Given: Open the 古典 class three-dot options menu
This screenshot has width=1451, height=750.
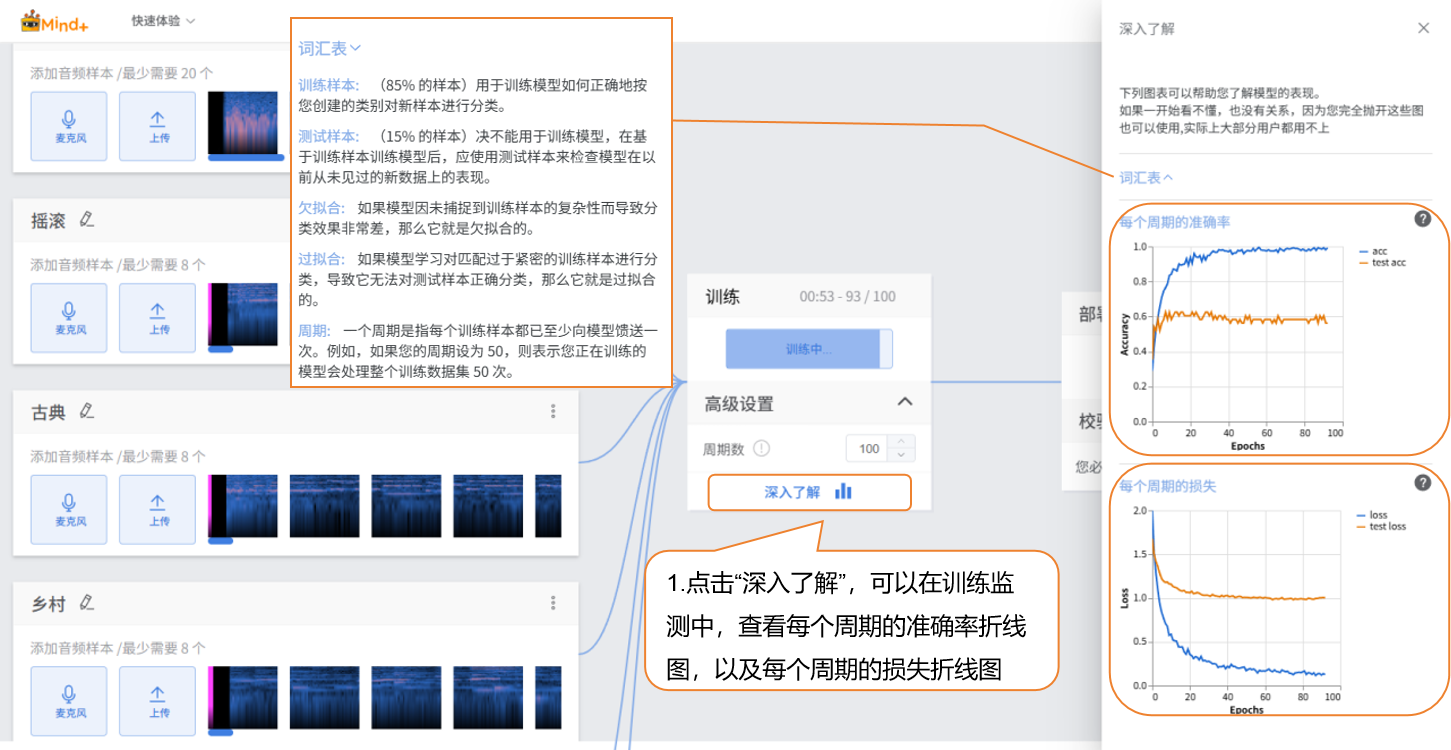Looking at the screenshot, I should tap(553, 411).
